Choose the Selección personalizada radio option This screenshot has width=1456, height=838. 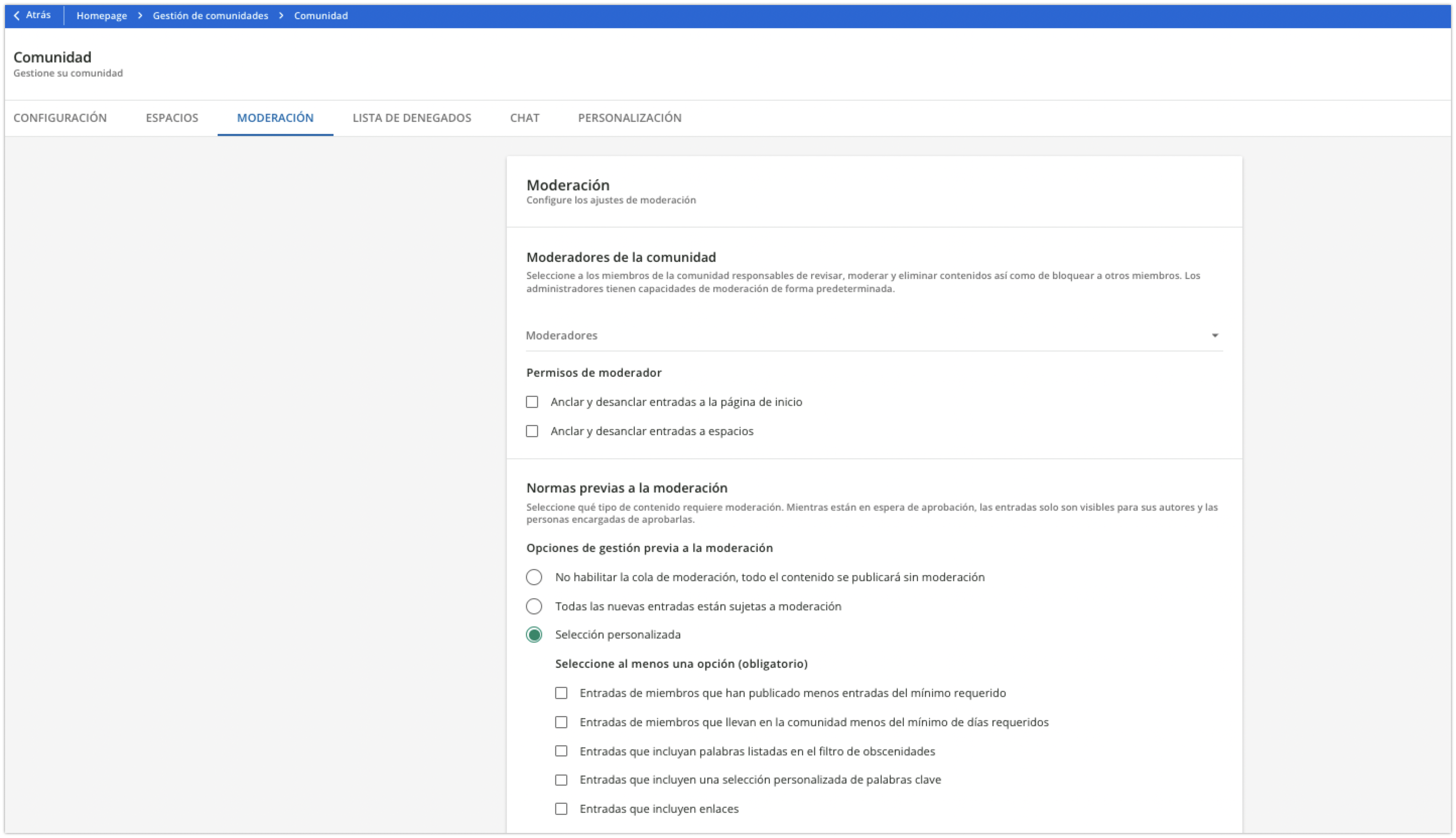[x=534, y=635]
